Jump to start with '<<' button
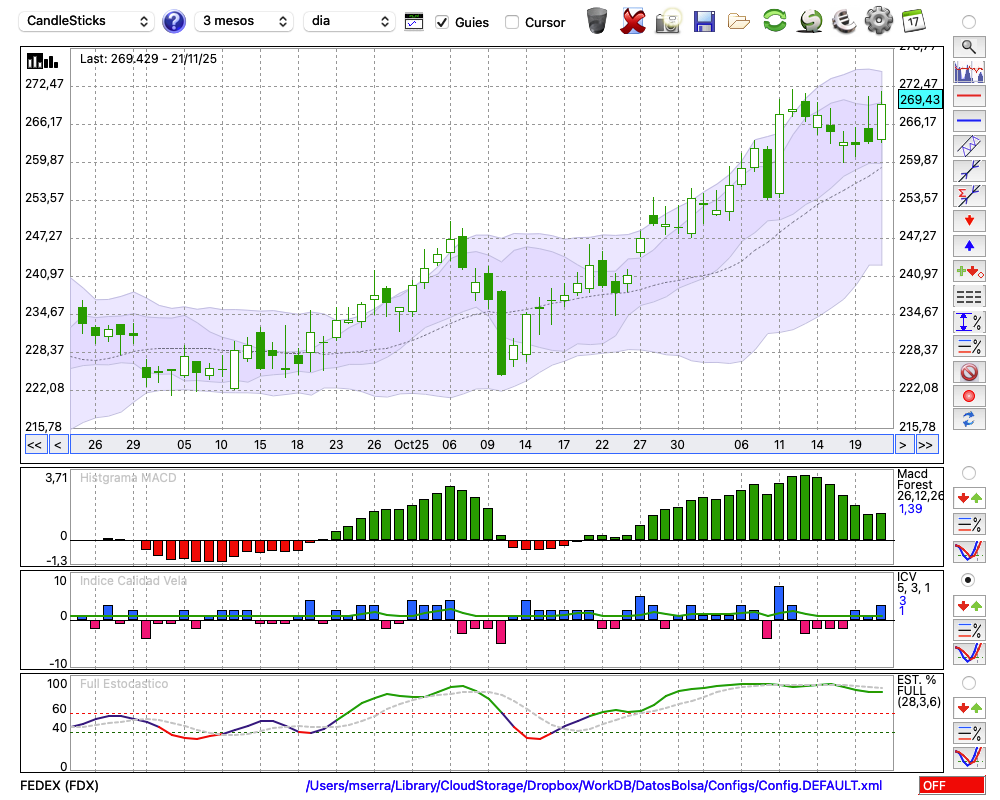 (35, 445)
